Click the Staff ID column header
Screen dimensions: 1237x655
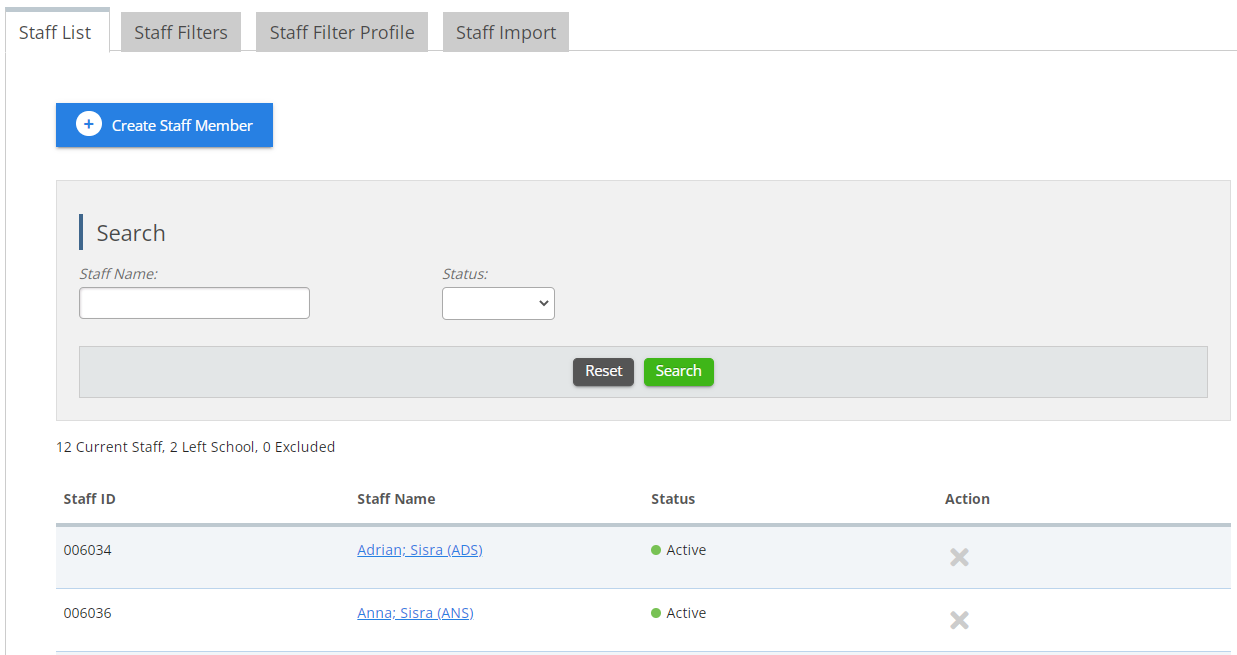click(x=89, y=499)
